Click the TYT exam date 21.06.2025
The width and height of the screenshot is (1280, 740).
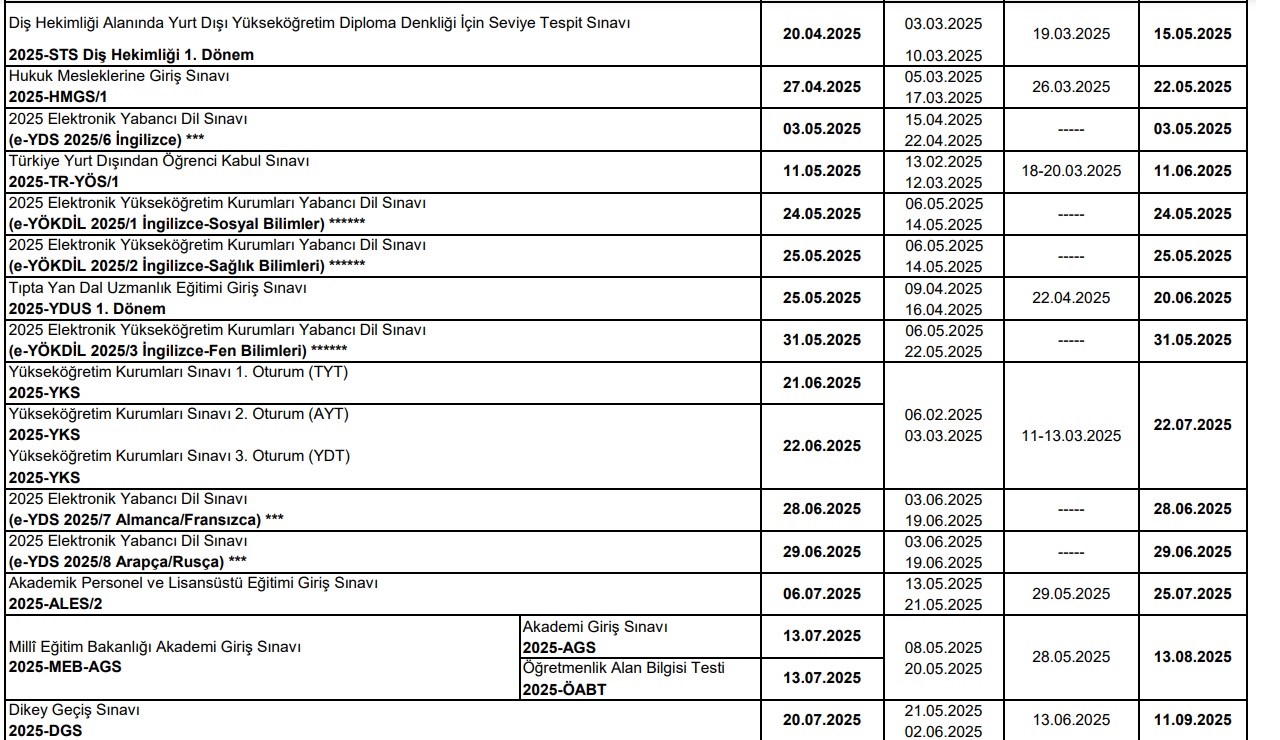pyautogui.click(x=822, y=383)
